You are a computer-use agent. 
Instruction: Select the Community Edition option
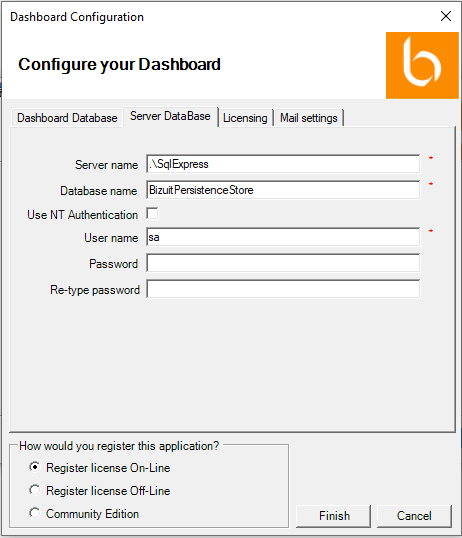(35, 513)
